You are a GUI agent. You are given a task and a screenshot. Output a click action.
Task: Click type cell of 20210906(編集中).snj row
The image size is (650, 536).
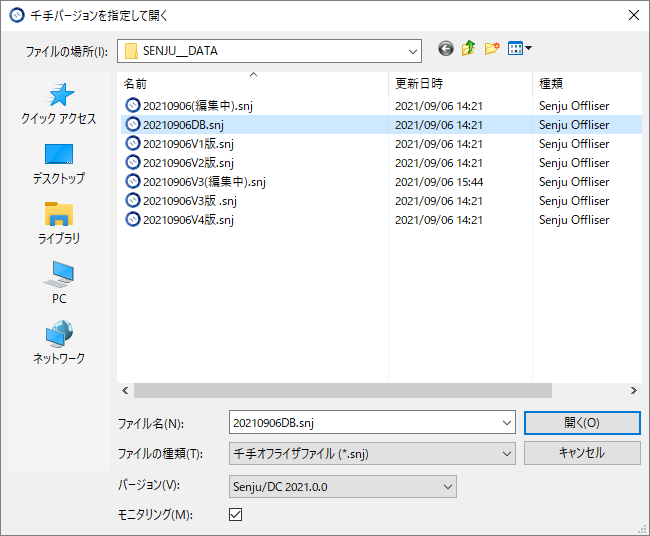click(x=574, y=106)
